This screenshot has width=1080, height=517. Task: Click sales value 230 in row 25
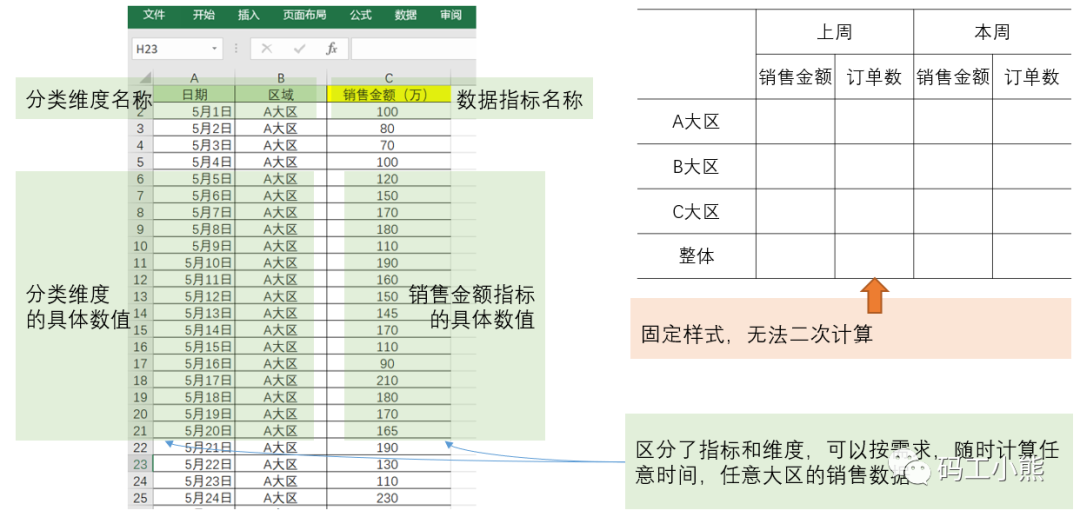[x=389, y=498]
